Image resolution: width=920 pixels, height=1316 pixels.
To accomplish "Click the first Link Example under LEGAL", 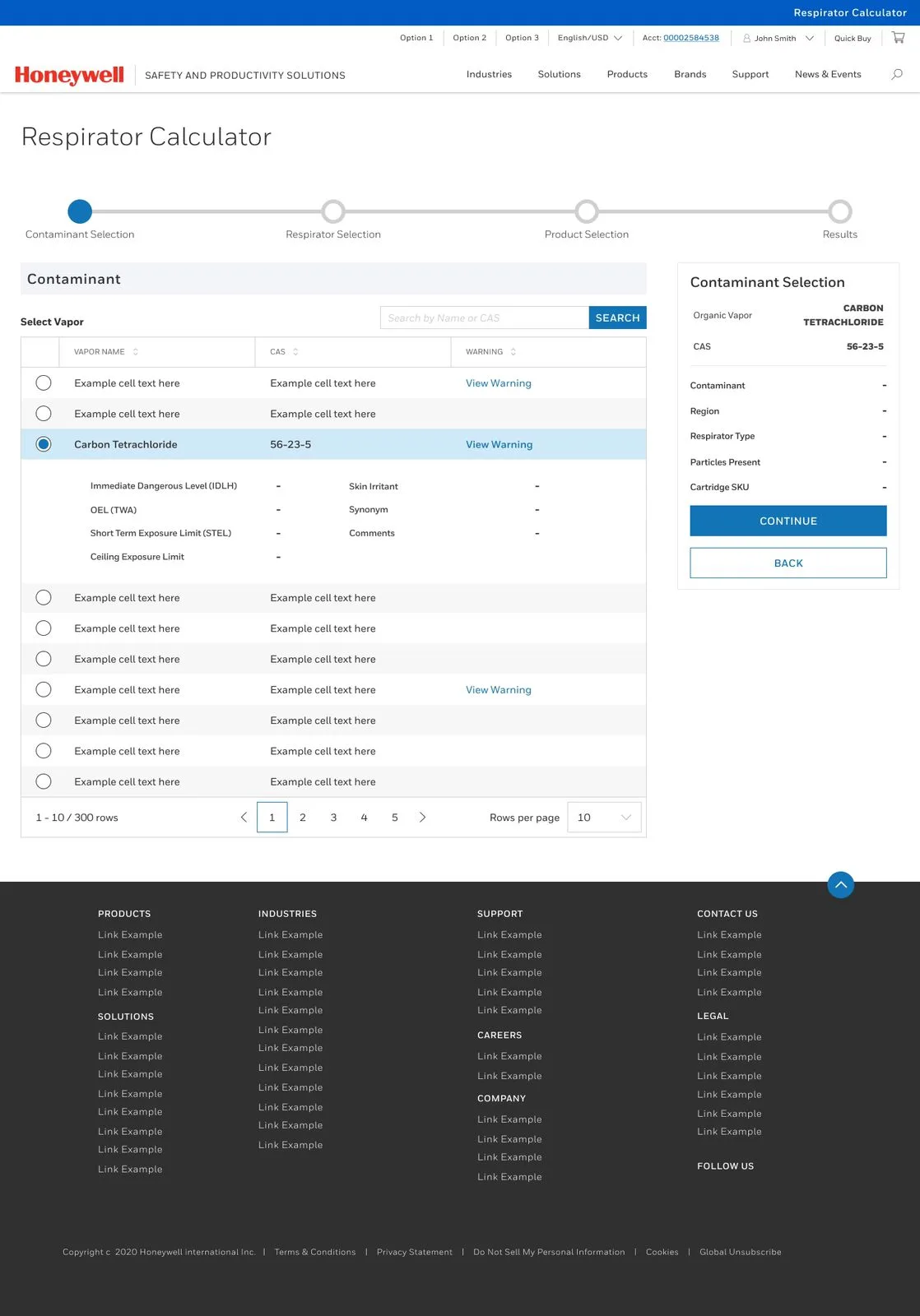I will click(729, 1037).
